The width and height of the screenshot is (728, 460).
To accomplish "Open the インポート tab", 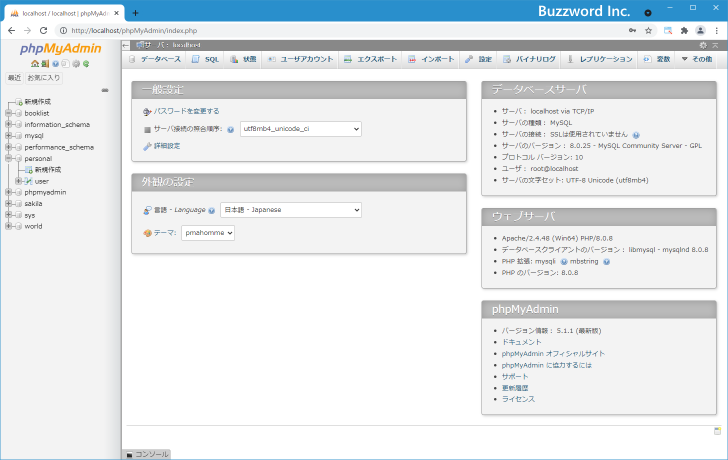I will pos(431,59).
